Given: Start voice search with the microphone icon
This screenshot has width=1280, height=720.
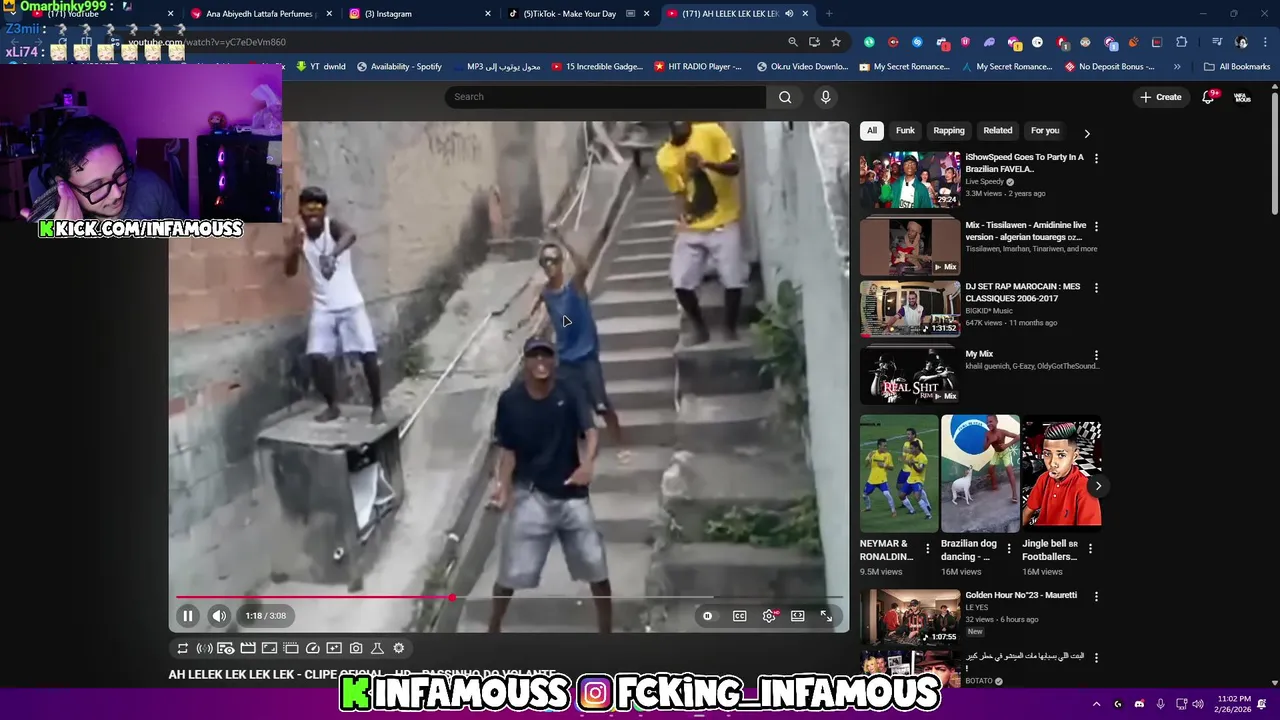Looking at the screenshot, I should [x=825, y=97].
